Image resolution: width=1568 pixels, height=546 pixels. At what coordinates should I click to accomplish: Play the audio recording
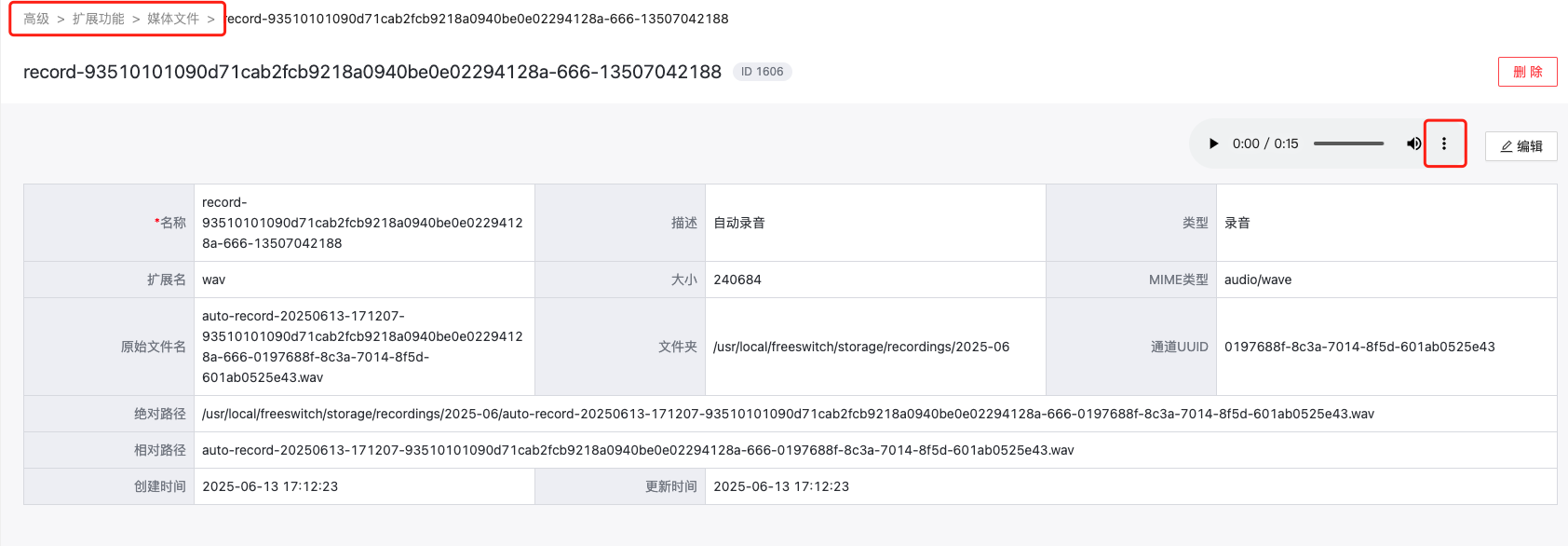[1213, 143]
